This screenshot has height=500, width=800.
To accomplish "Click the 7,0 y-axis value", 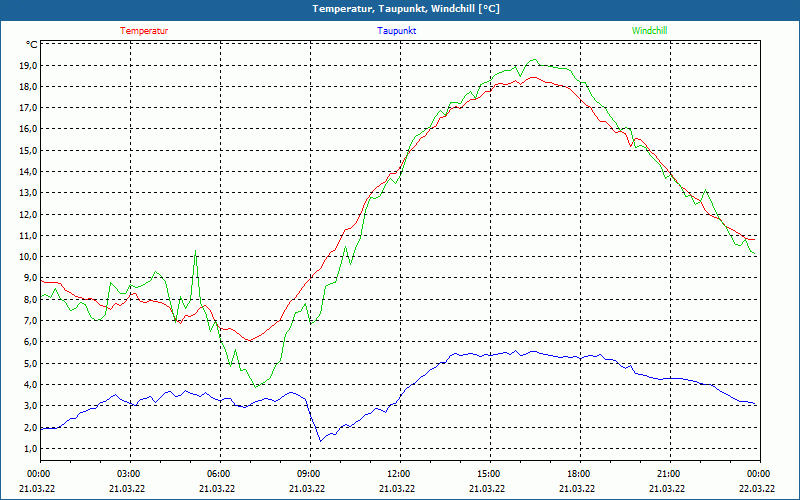I will (x=30, y=320).
